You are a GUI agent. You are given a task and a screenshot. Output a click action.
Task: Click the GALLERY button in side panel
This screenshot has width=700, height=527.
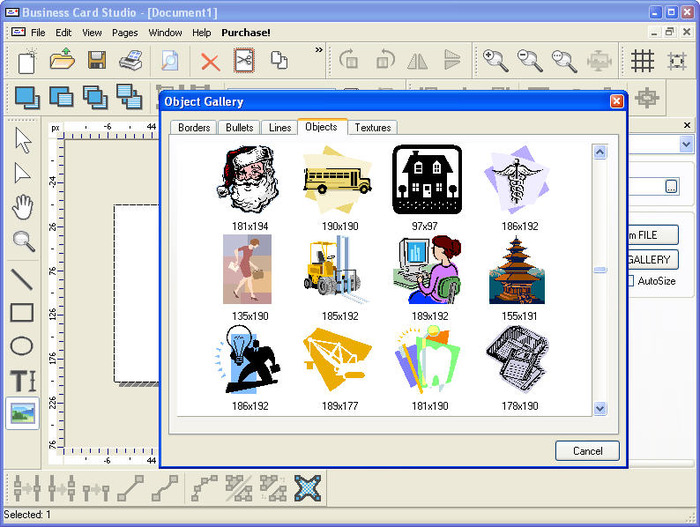tap(653, 259)
